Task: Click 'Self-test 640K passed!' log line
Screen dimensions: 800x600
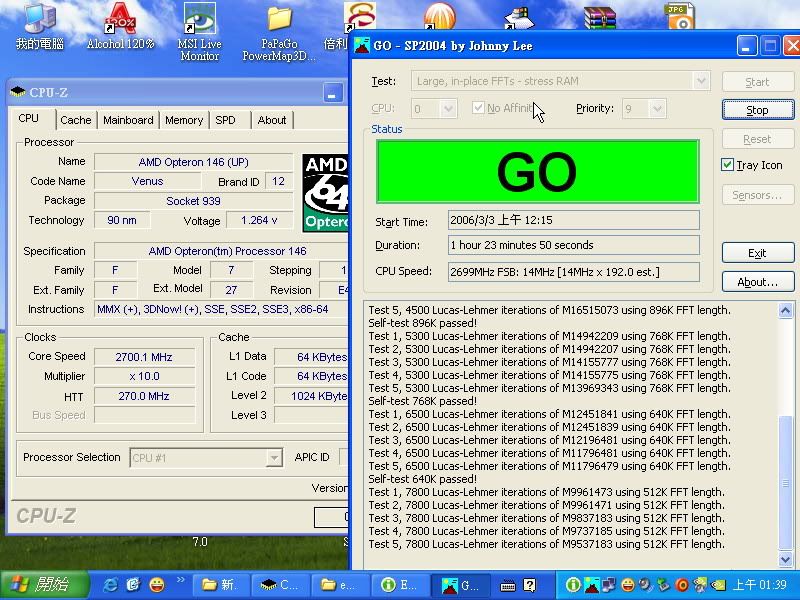Action: point(422,479)
